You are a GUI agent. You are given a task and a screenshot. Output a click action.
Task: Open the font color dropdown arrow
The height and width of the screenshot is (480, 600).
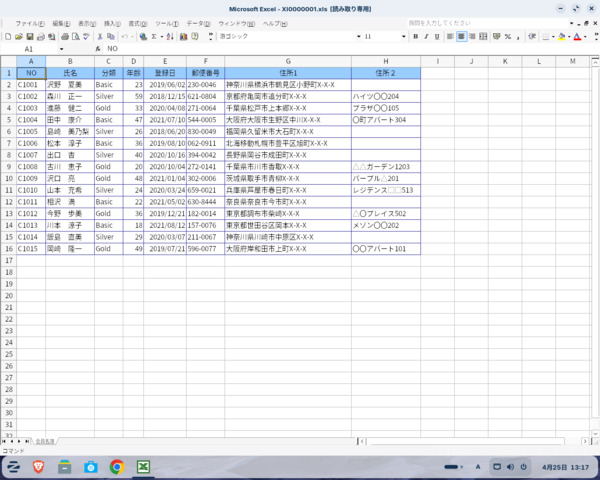click(x=585, y=37)
